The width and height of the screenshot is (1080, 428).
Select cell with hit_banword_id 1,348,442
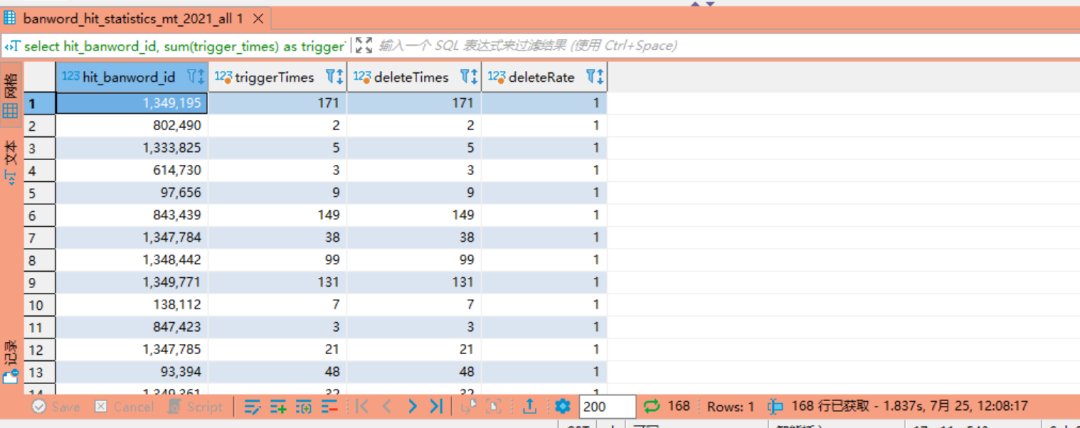coord(132,260)
